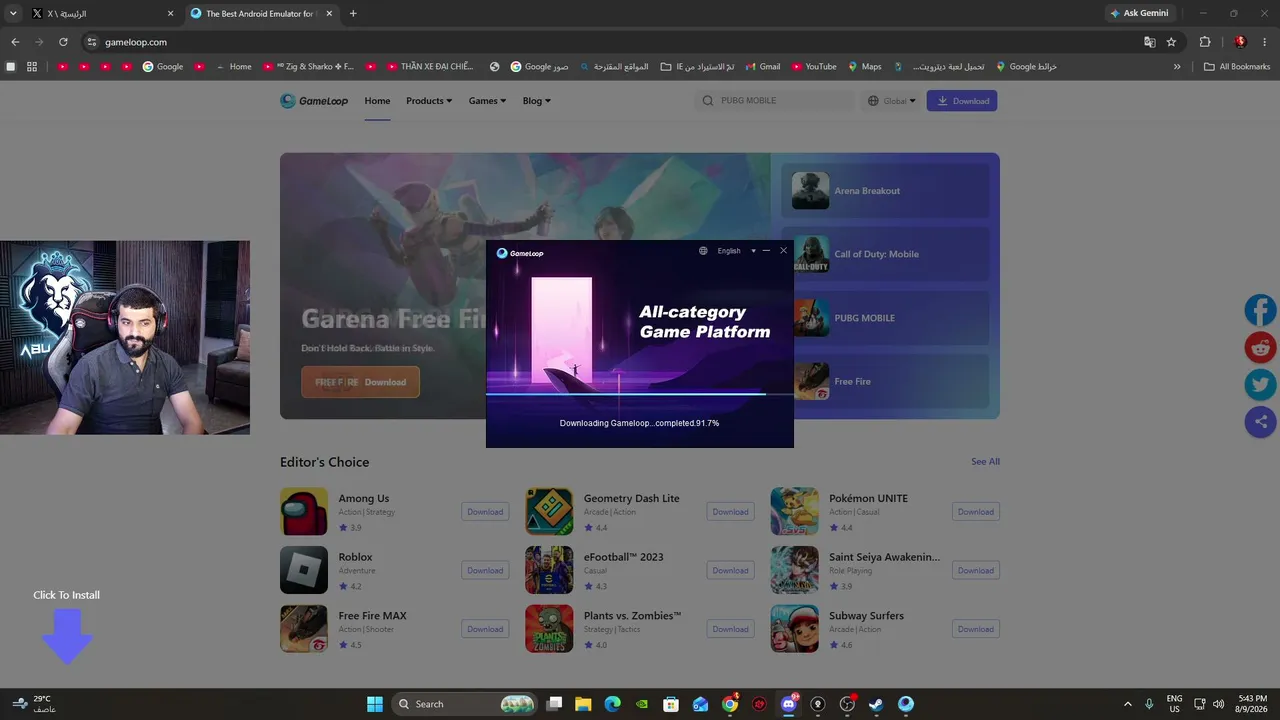Expand the Products dropdown menu
Screen dimensions: 1280x720
click(429, 101)
